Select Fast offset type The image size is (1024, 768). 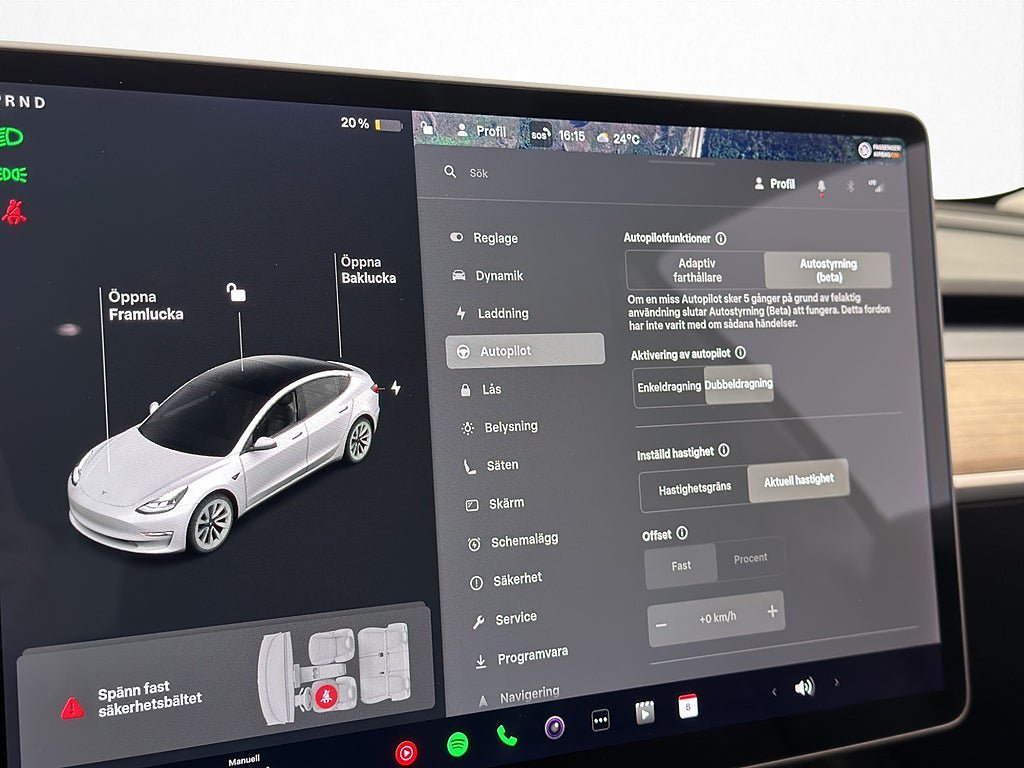pyautogui.click(x=681, y=566)
